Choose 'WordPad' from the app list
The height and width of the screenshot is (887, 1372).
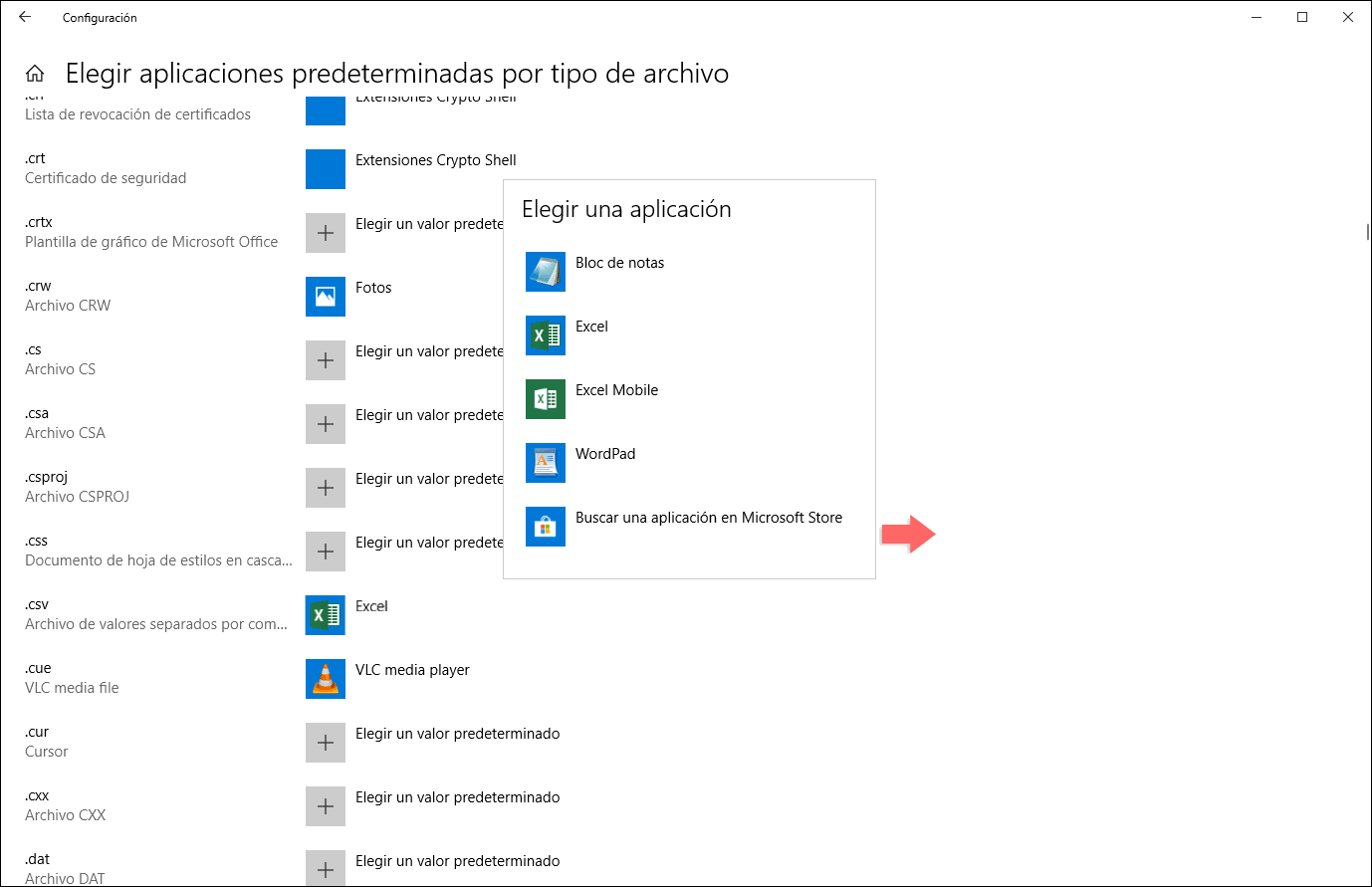(x=605, y=454)
